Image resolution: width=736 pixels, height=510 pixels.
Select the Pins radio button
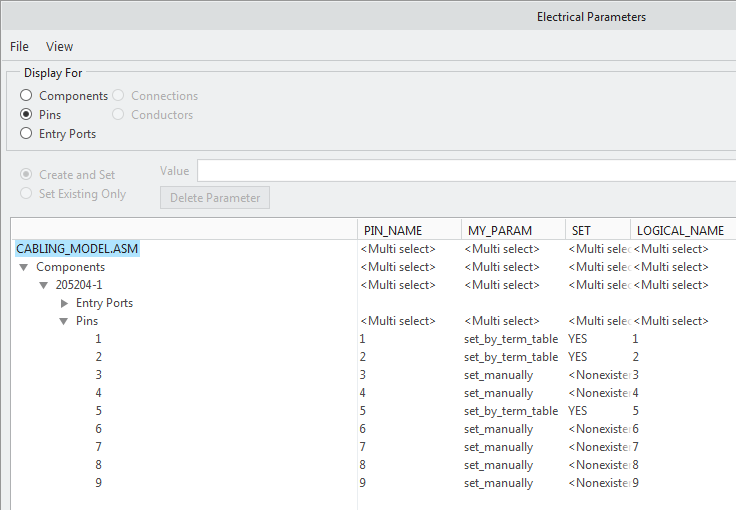[x=26, y=115]
